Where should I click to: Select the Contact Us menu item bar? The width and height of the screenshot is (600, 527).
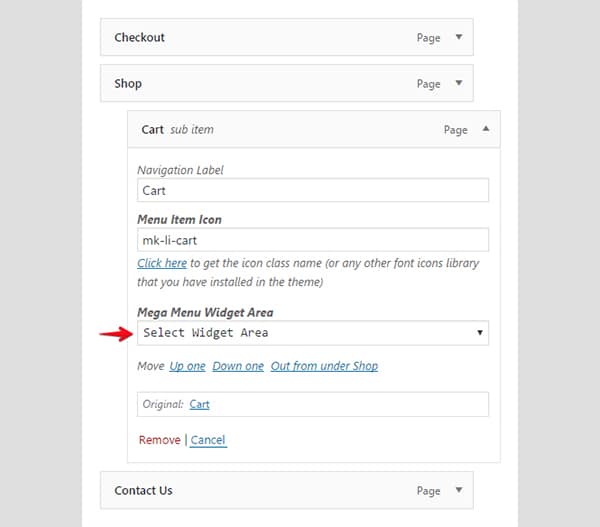point(287,490)
